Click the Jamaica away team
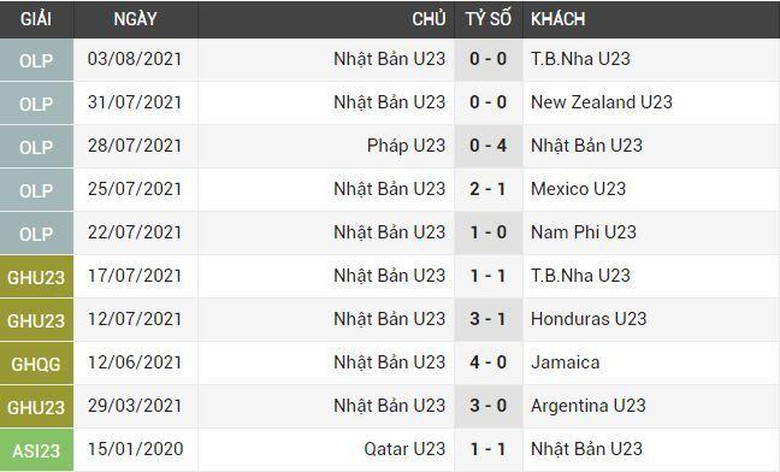The width and height of the screenshot is (780, 472). (565, 363)
